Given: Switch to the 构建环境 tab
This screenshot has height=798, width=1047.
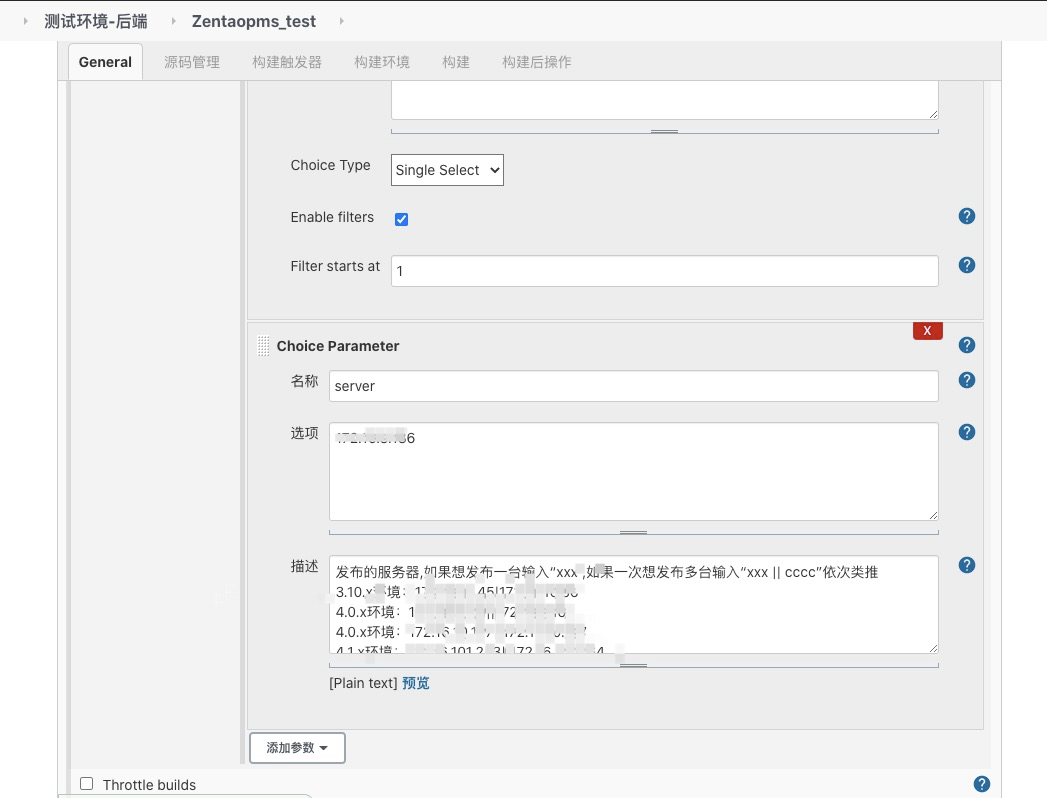Looking at the screenshot, I should (x=382, y=62).
